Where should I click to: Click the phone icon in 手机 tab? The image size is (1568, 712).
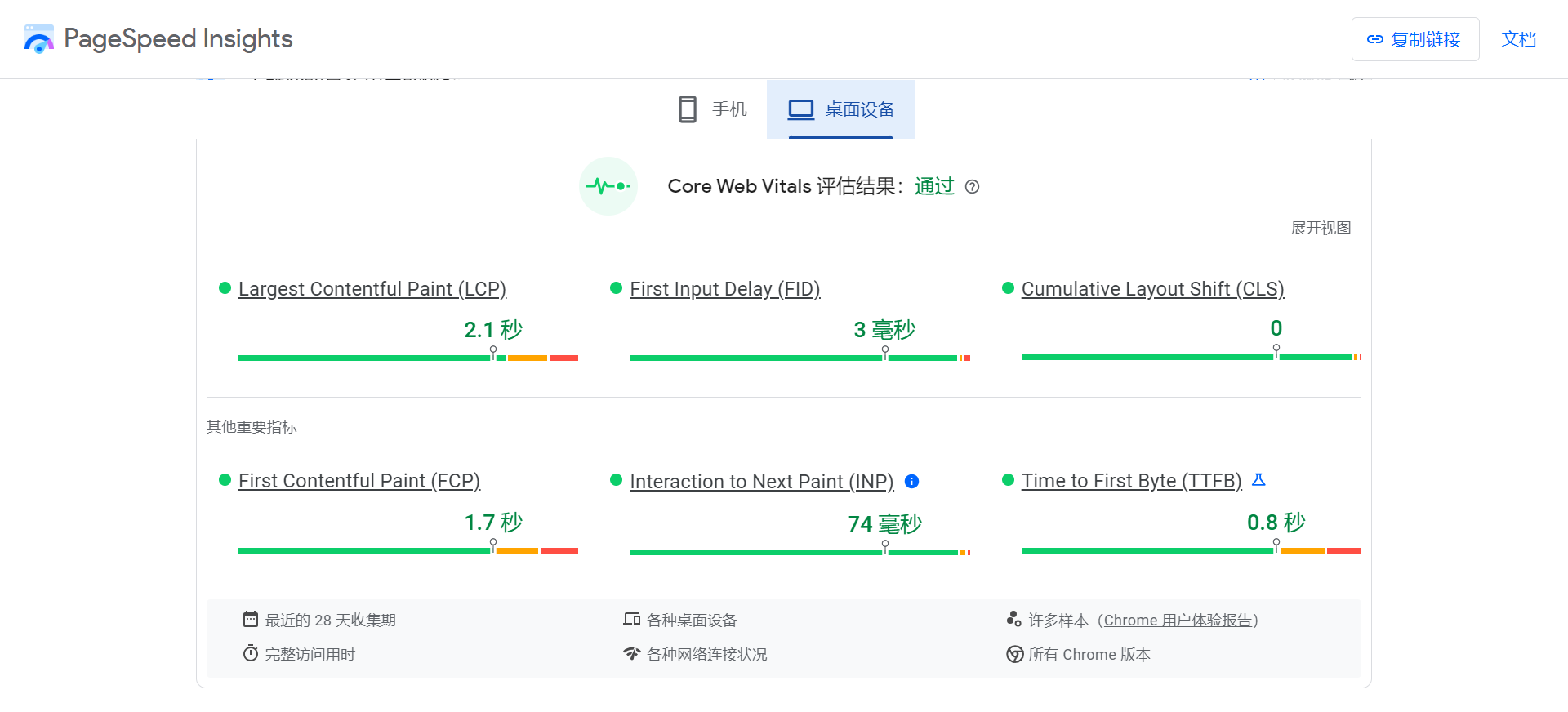(x=688, y=109)
